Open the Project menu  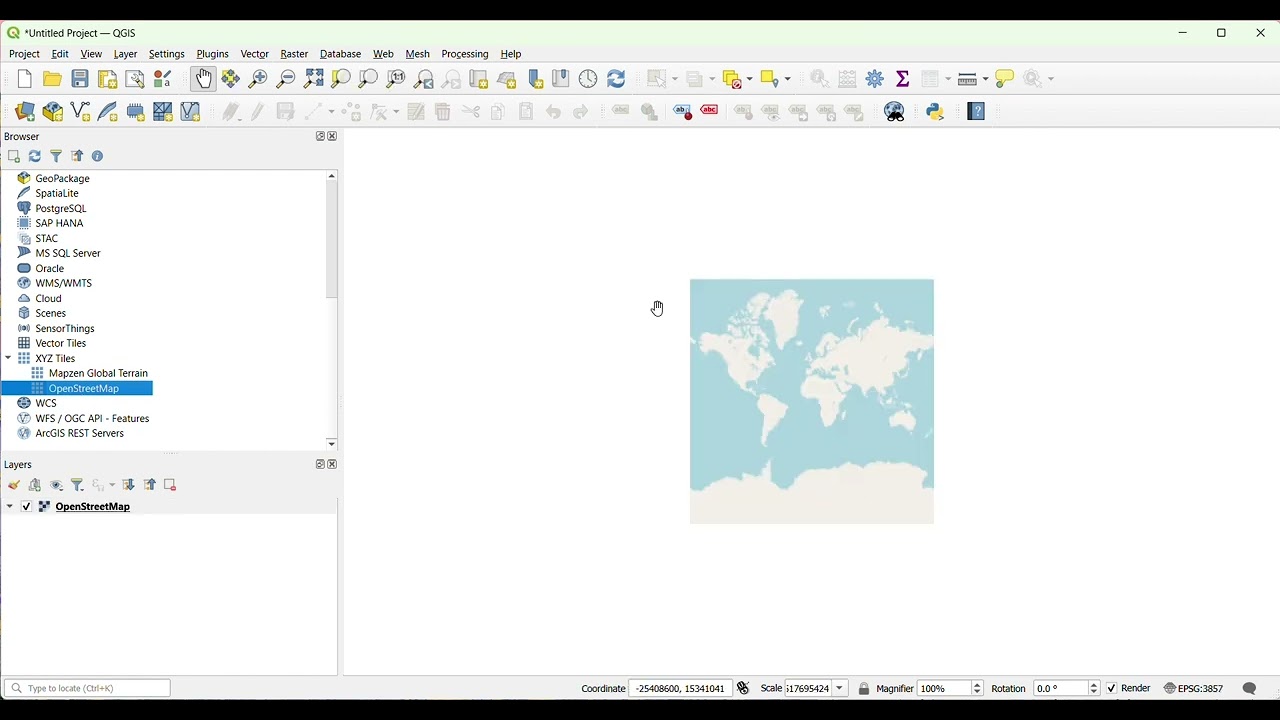pyautogui.click(x=24, y=54)
